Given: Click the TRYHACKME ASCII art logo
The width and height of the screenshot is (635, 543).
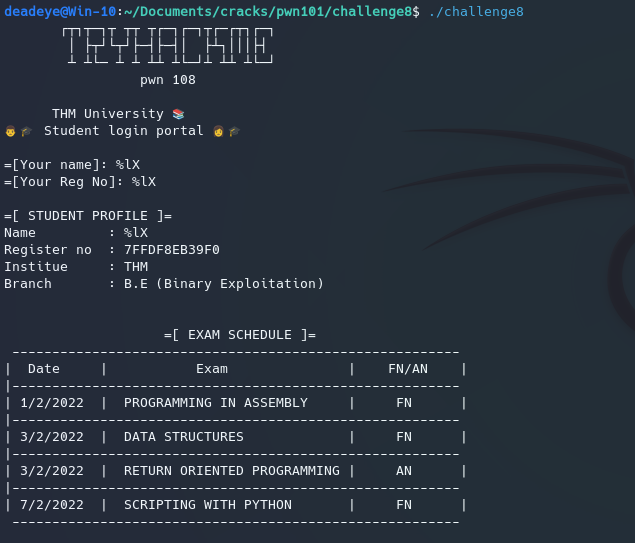Looking at the screenshot, I should (x=167, y=47).
